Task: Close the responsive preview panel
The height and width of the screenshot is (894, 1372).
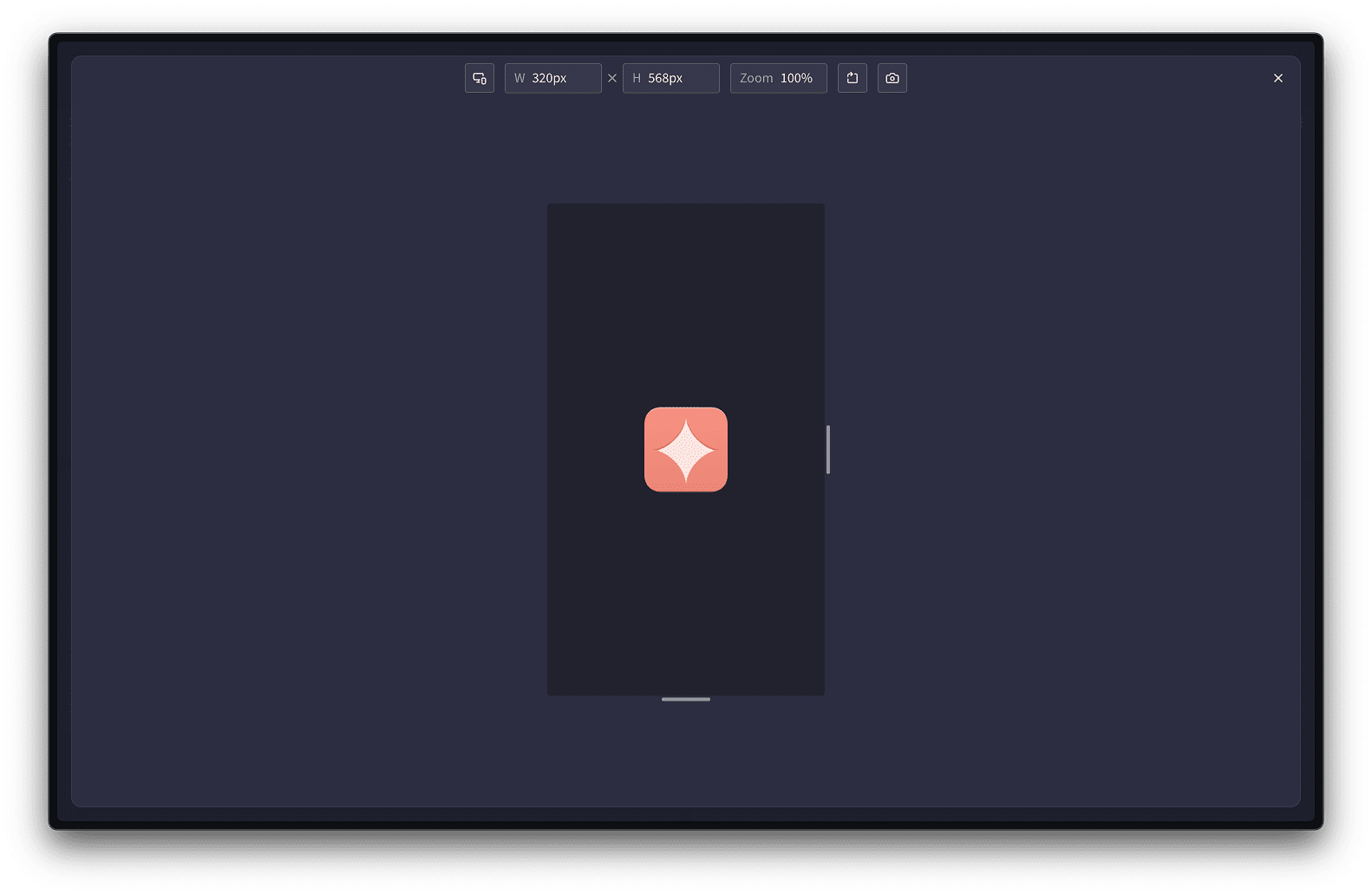Action: (1277, 78)
